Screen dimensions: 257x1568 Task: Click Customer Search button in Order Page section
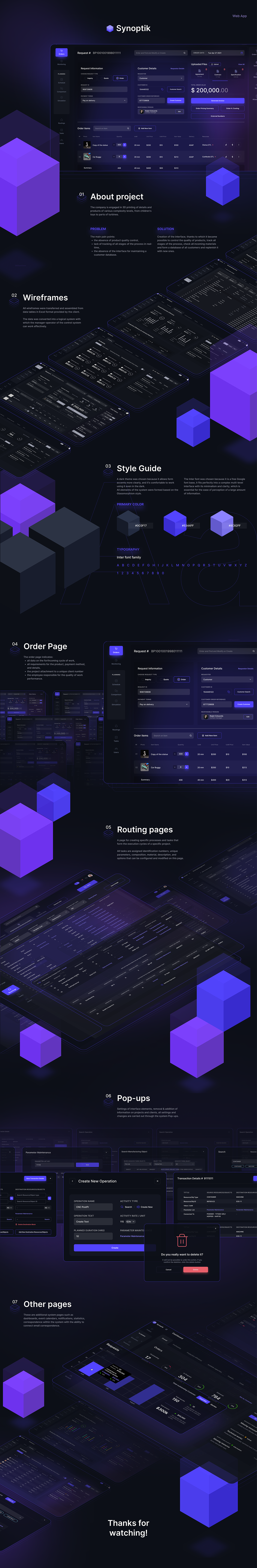243,692
